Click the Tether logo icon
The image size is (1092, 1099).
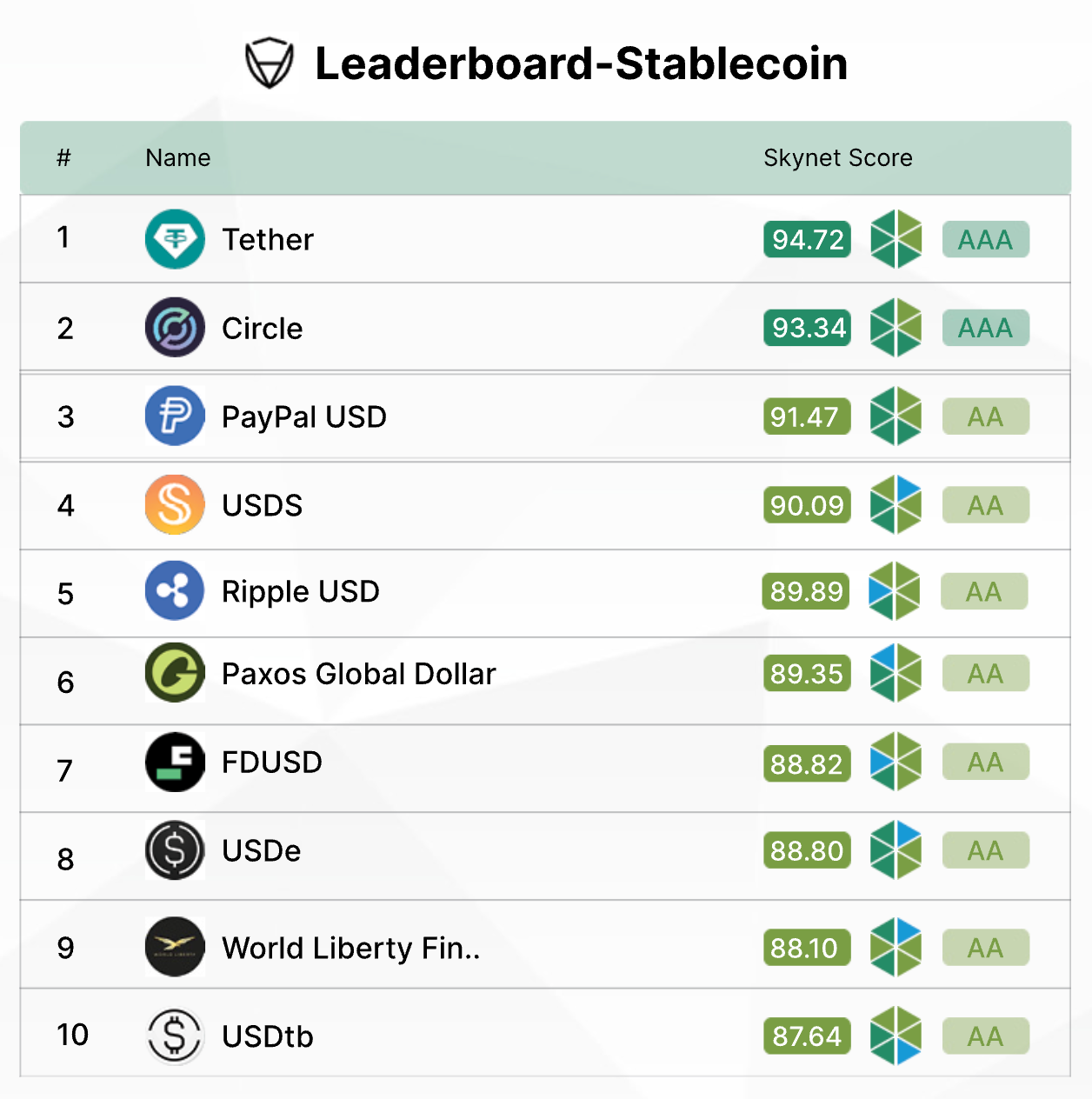click(175, 239)
